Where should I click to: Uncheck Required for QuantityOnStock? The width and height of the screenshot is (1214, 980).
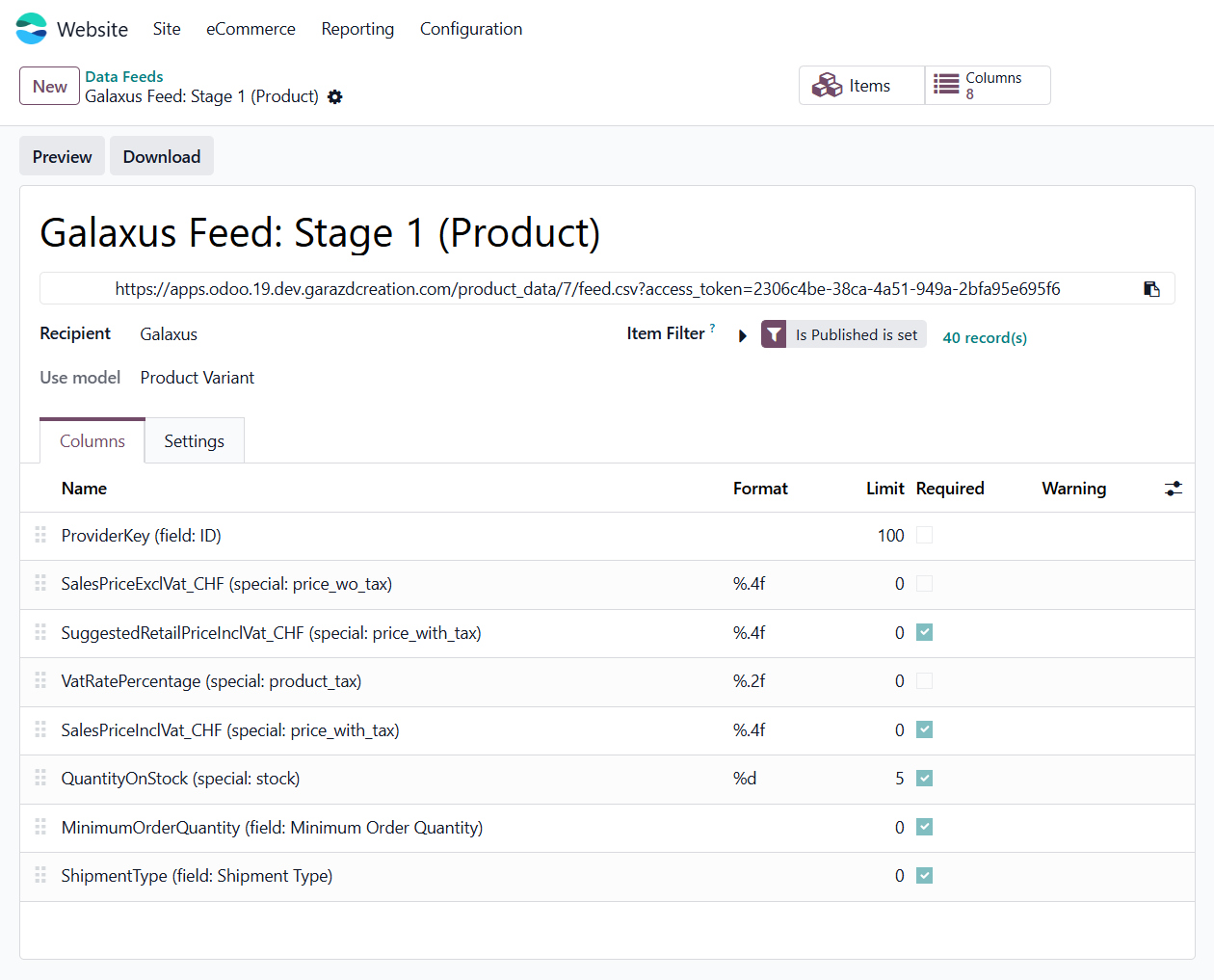click(x=924, y=778)
